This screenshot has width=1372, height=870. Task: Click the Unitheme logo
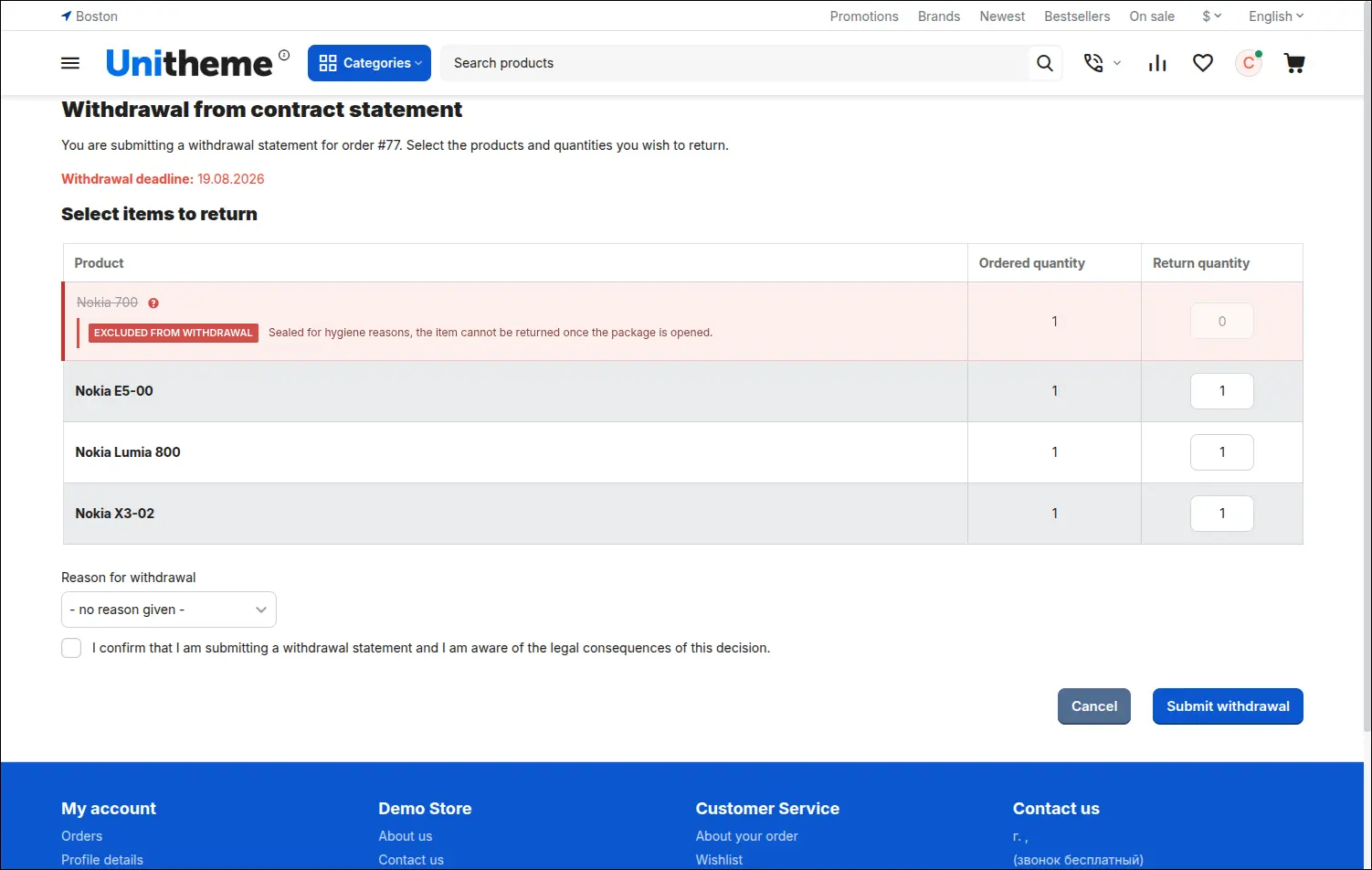[x=189, y=63]
